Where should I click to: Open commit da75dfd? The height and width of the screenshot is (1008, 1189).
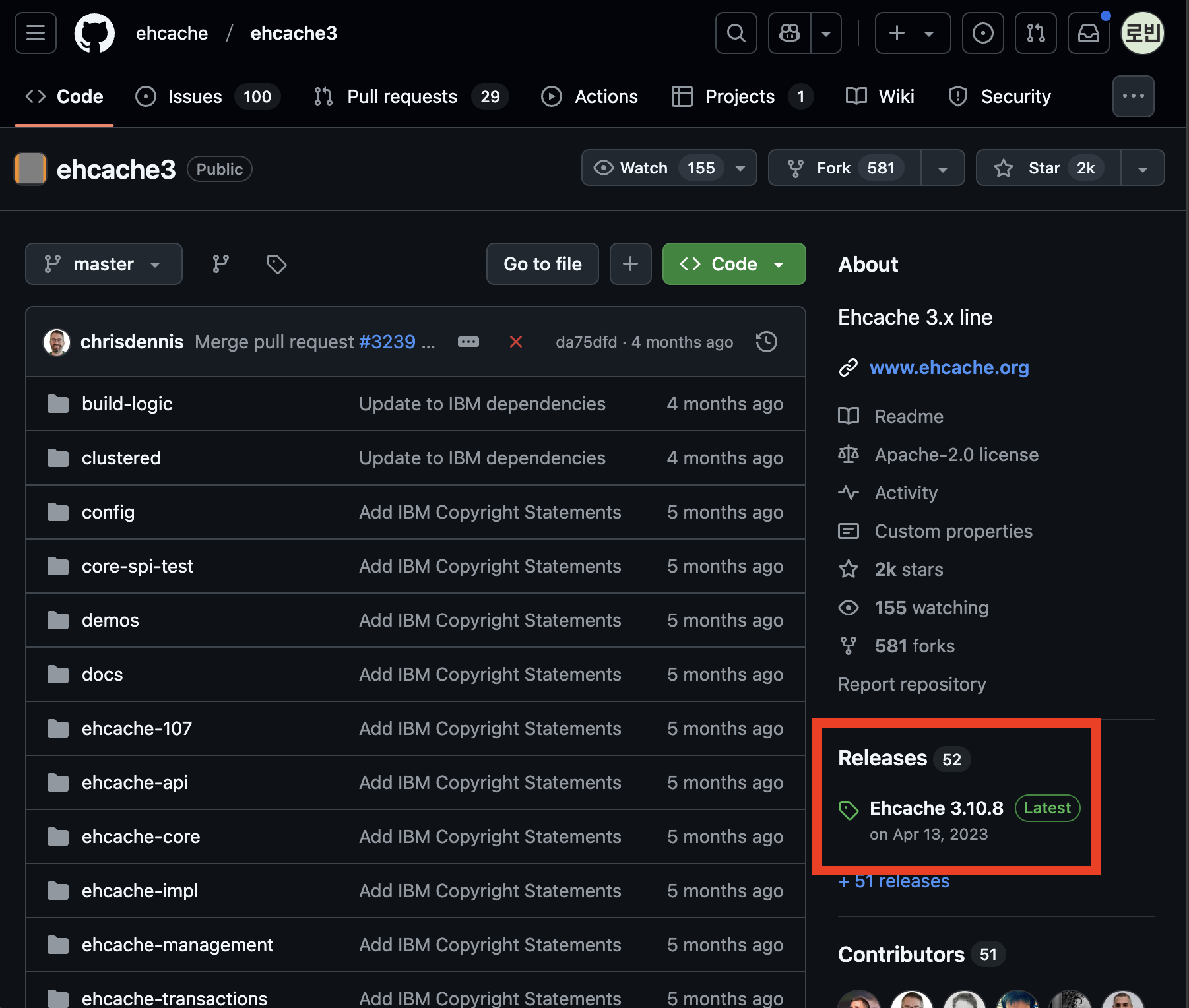587,342
